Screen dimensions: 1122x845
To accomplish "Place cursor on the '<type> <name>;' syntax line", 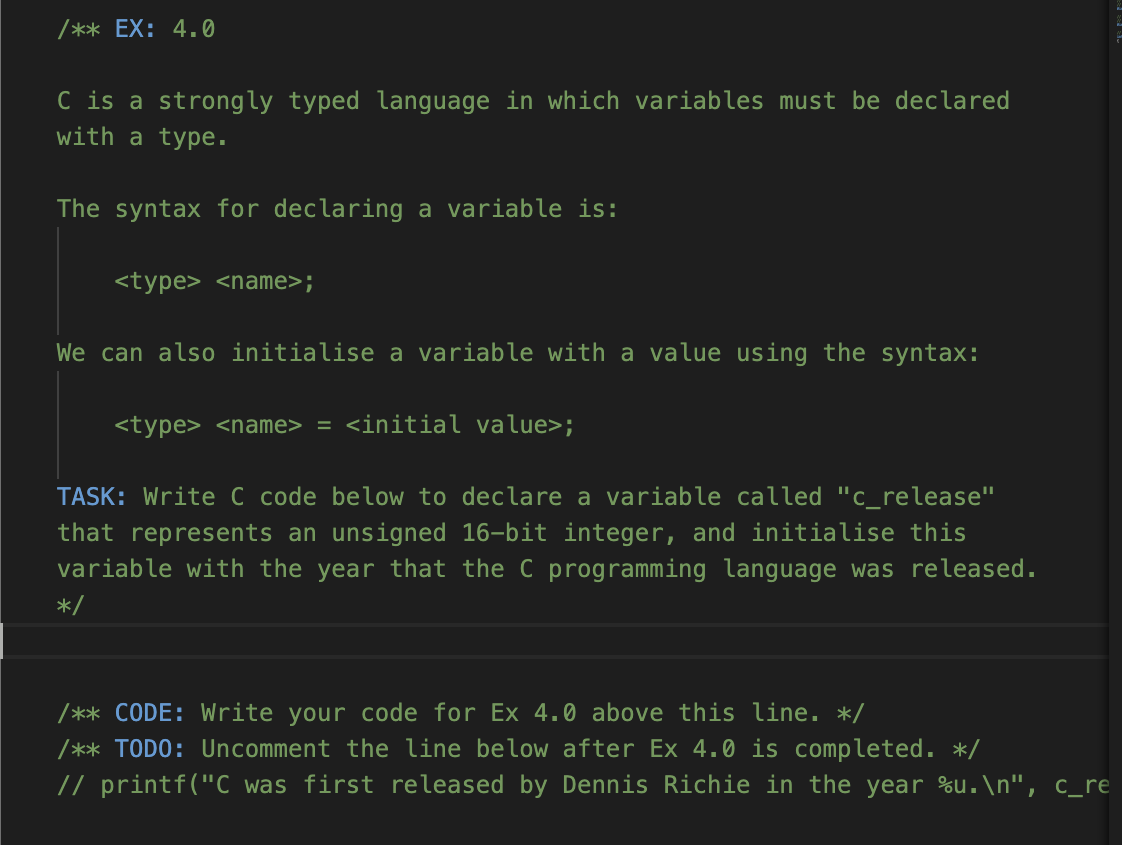I will coord(213,281).
